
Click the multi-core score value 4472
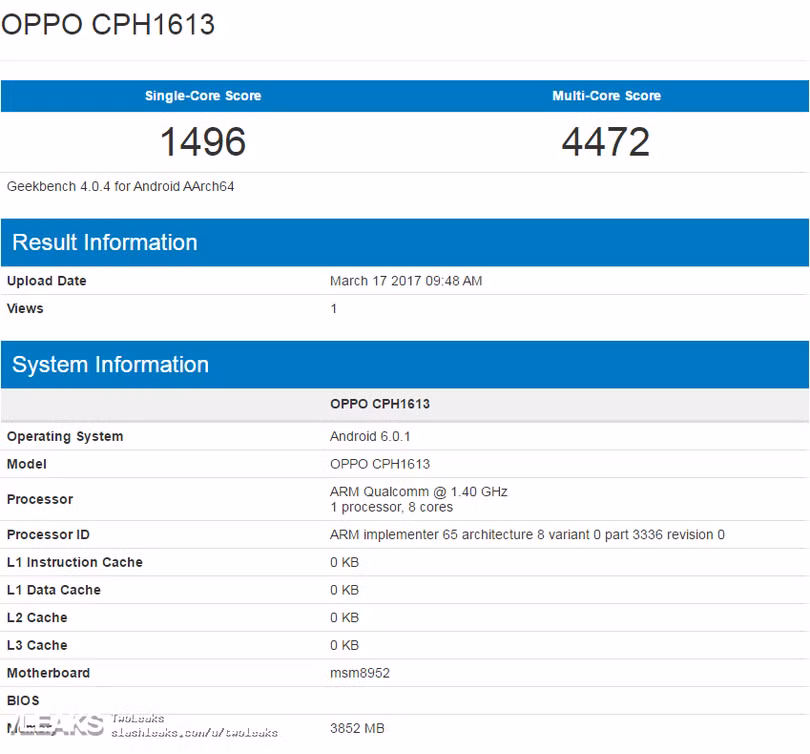(606, 142)
